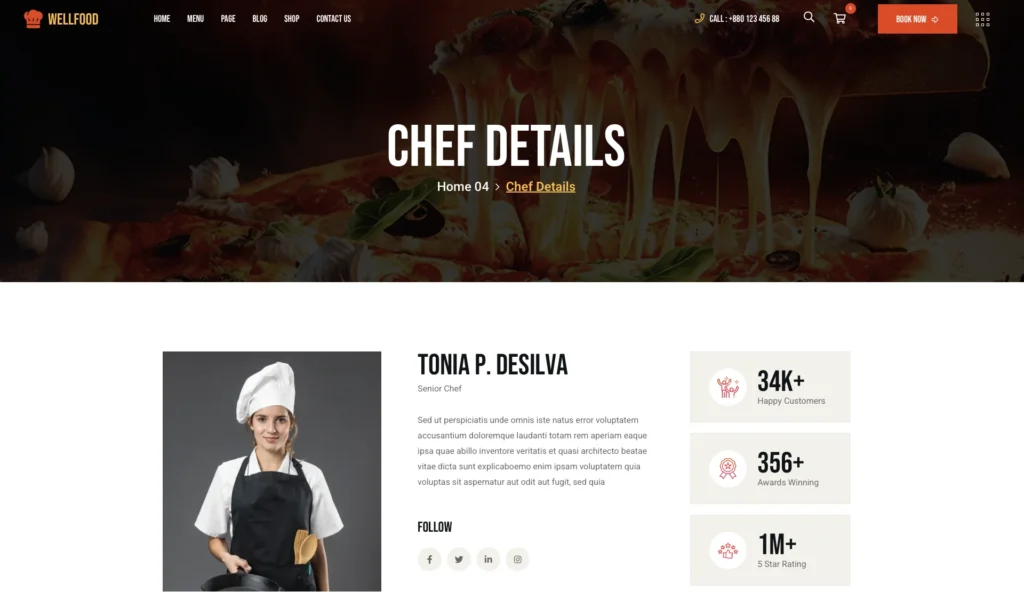Visit the chef's Facebook profile icon
Viewport: 1024px width, 592px height.
click(429, 559)
